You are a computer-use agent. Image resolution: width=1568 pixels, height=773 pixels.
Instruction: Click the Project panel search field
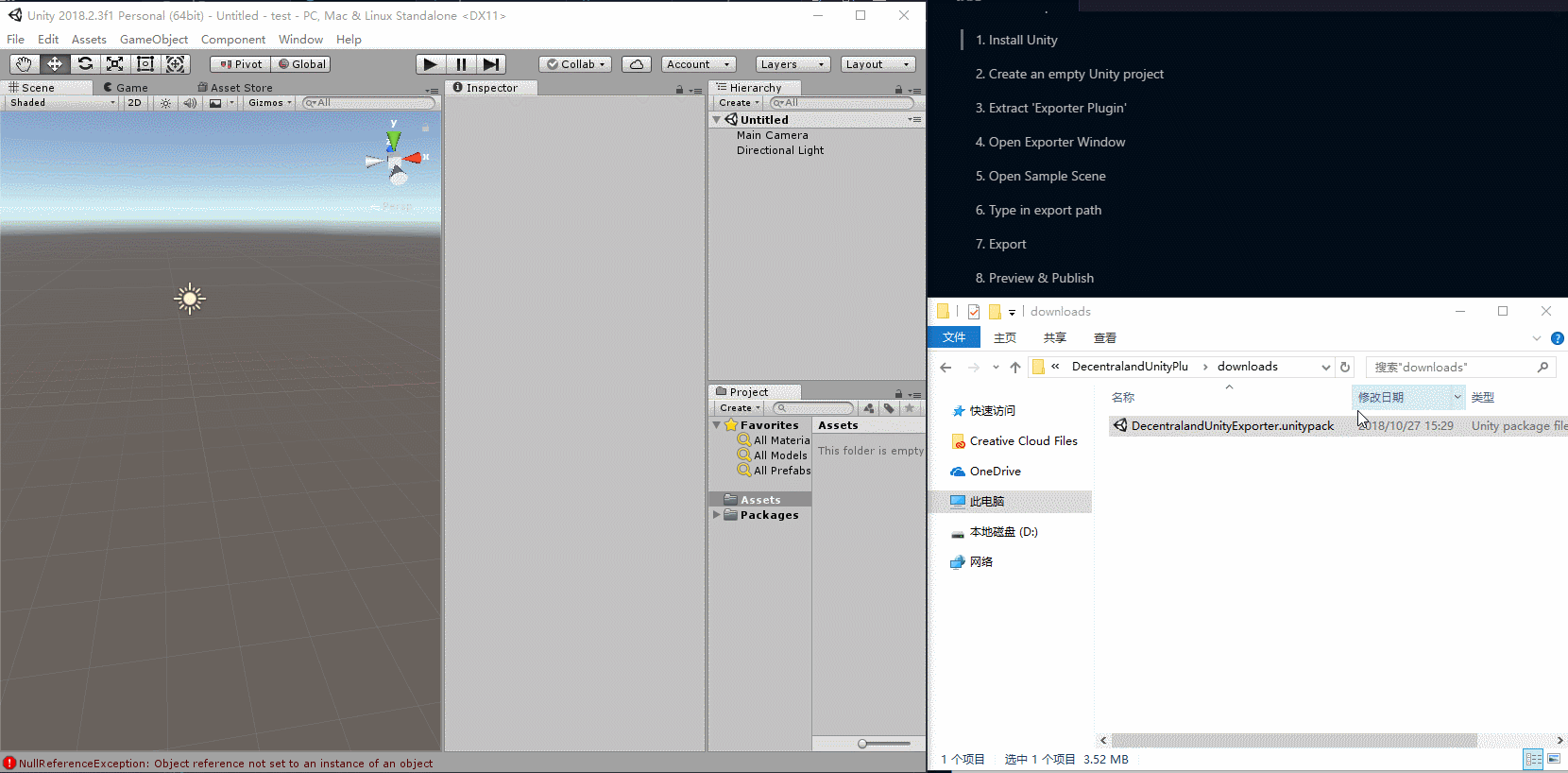813,408
